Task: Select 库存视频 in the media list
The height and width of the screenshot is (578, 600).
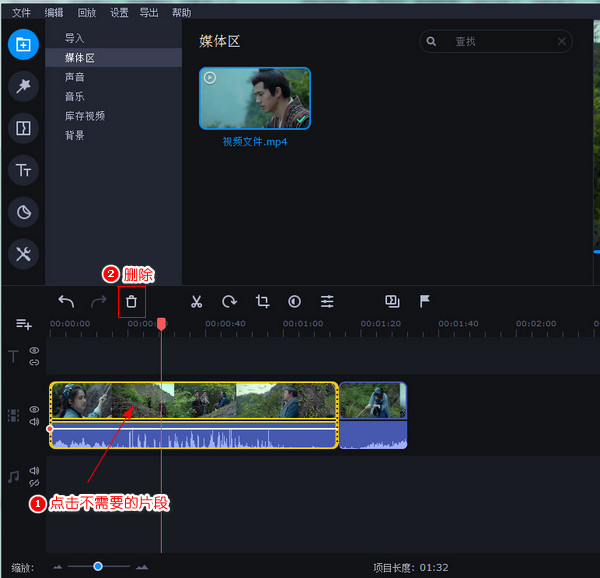Action: [85, 116]
